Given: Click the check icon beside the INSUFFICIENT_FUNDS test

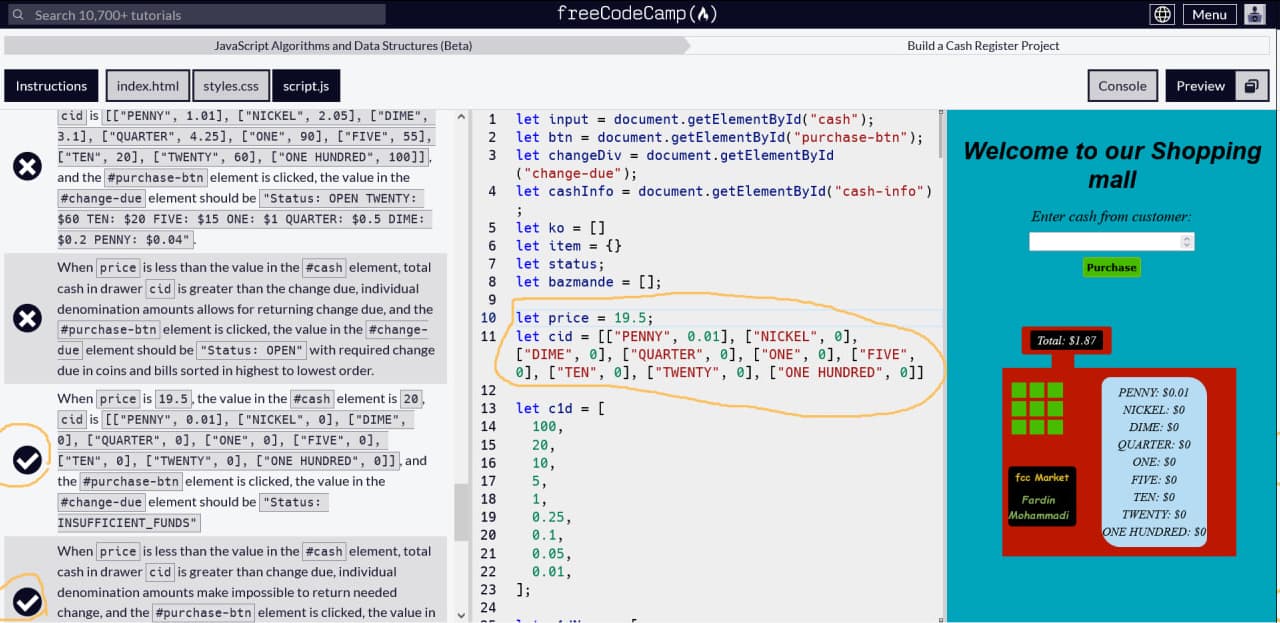Looking at the screenshot, I should [x=27, y=460].
